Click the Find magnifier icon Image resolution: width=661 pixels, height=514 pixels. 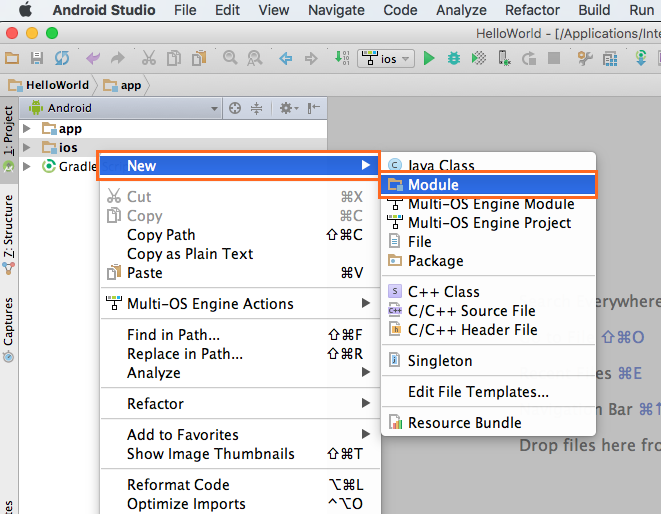(230, 58)
